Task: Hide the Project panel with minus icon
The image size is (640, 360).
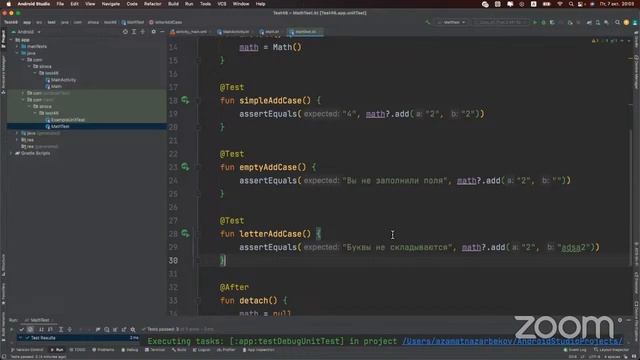Action: click(162, 32)
